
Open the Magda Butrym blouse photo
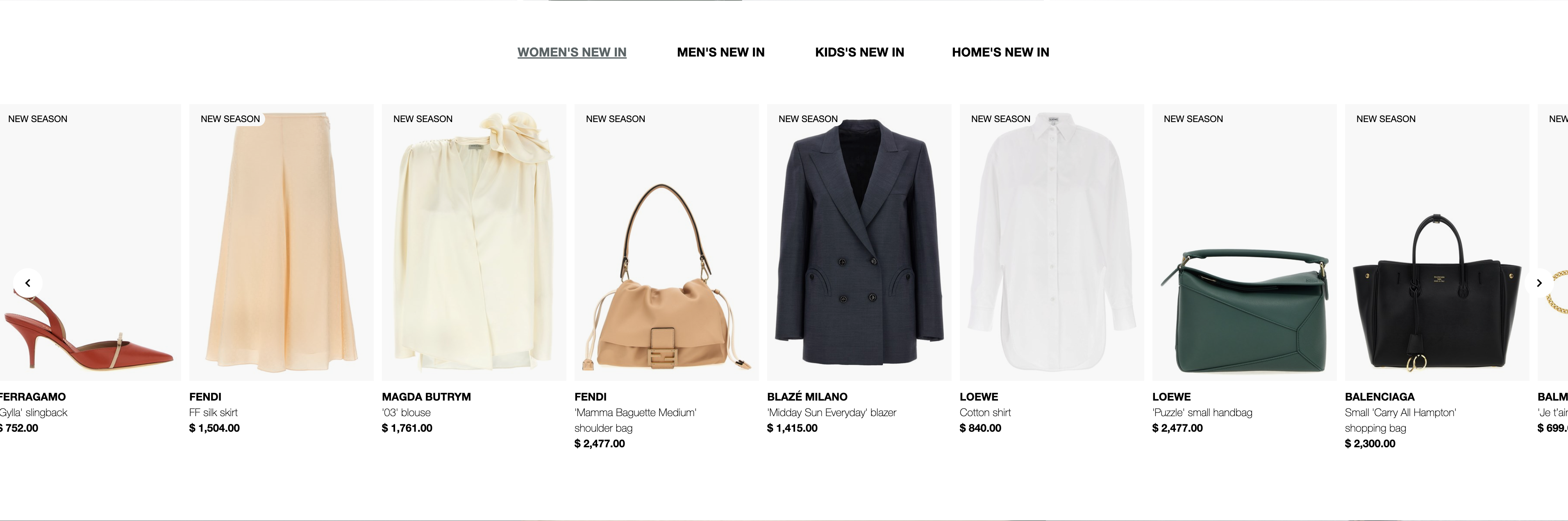[474, 242]
